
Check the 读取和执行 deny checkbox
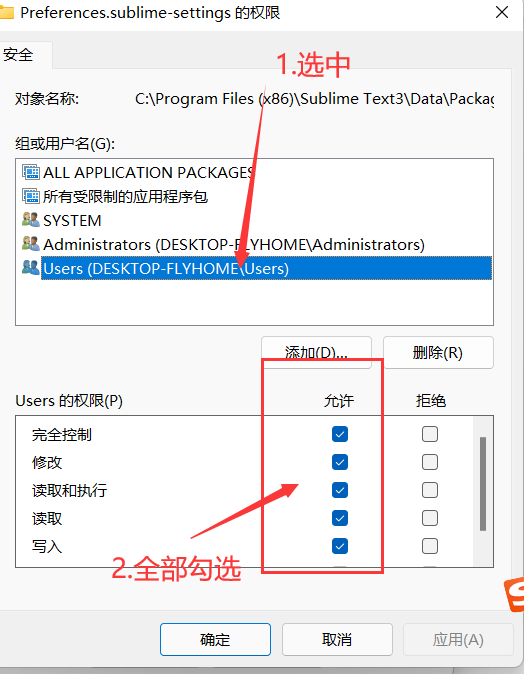coord(430,490)
